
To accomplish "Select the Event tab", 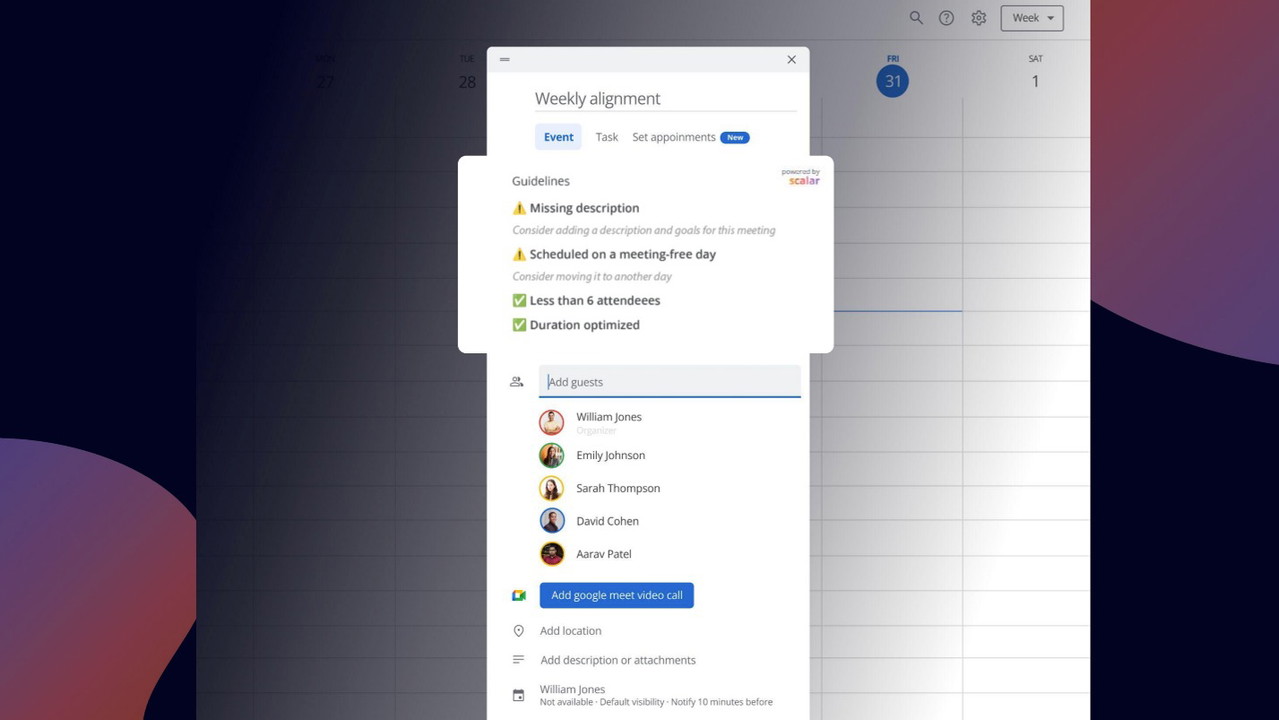I will click(558, 137).
